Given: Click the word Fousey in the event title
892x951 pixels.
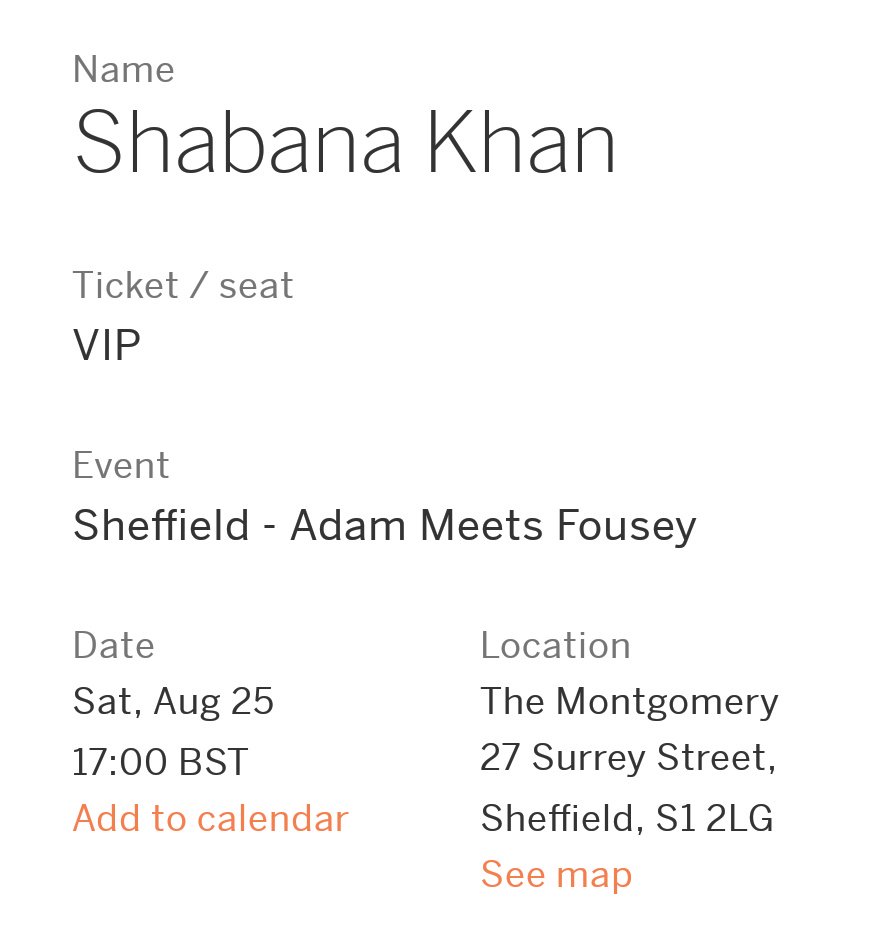Looking at the screenshot, I should (627, 527).
